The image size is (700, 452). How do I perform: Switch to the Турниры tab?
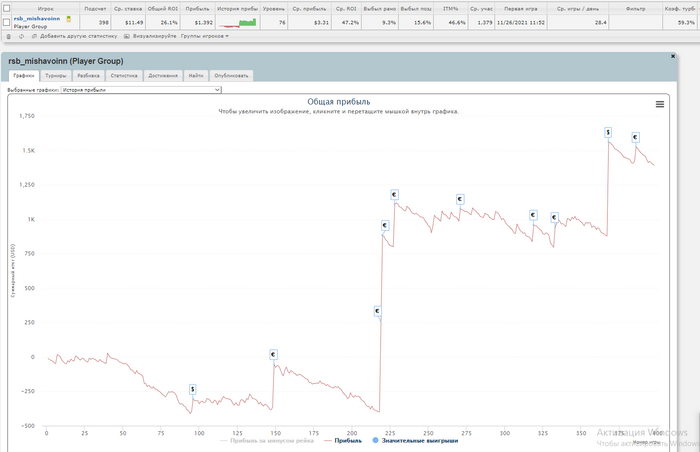[x=56, y=75]
